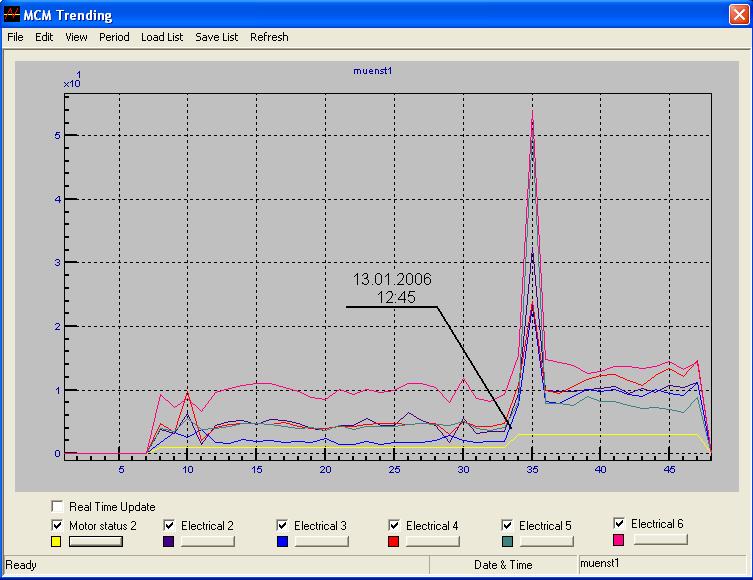Viewport: 753px width, 580px height.
Task: Click Save List in the menu bar
Action: pos(216,37)
